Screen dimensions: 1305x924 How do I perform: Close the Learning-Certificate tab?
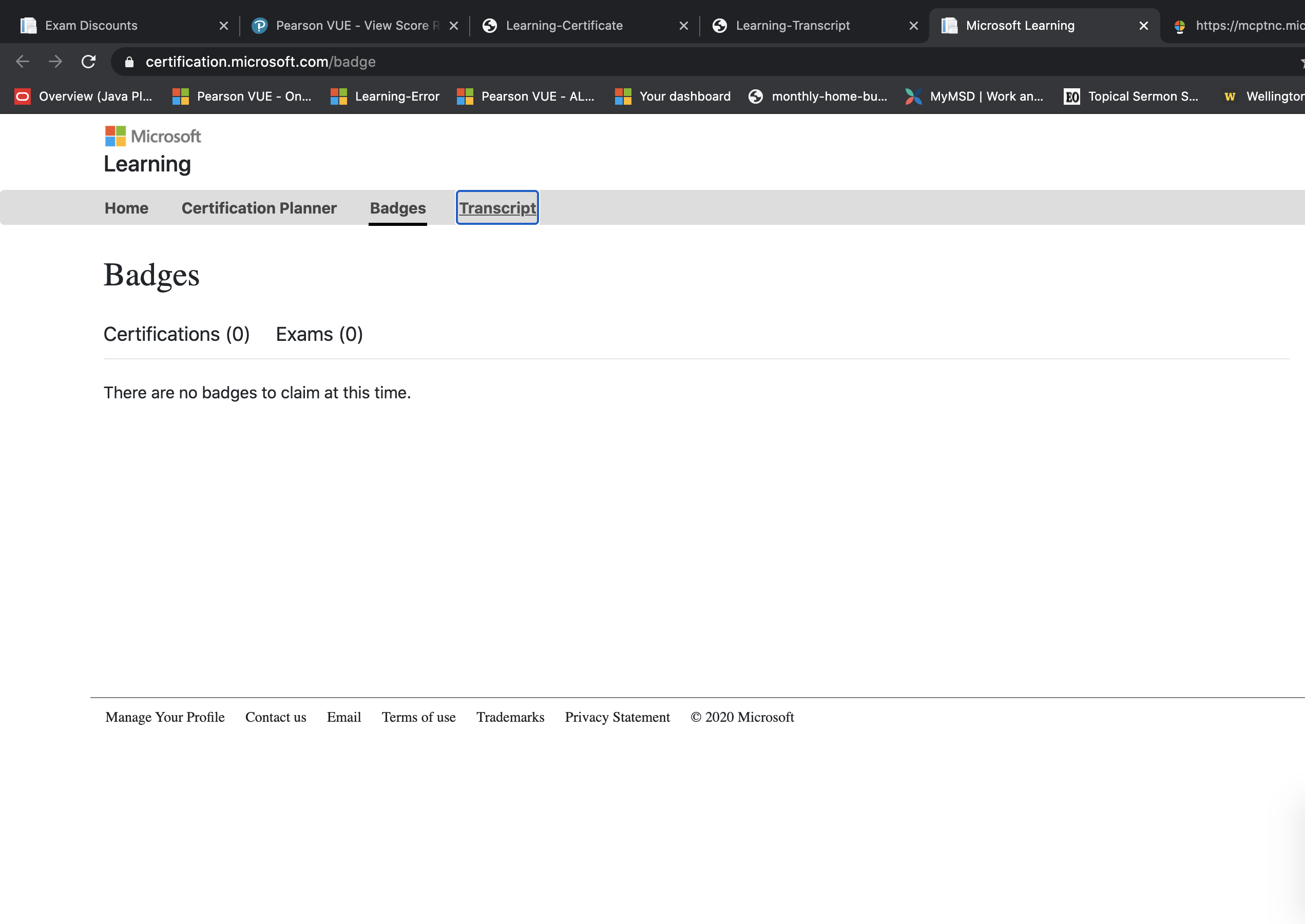pos(684,26)
